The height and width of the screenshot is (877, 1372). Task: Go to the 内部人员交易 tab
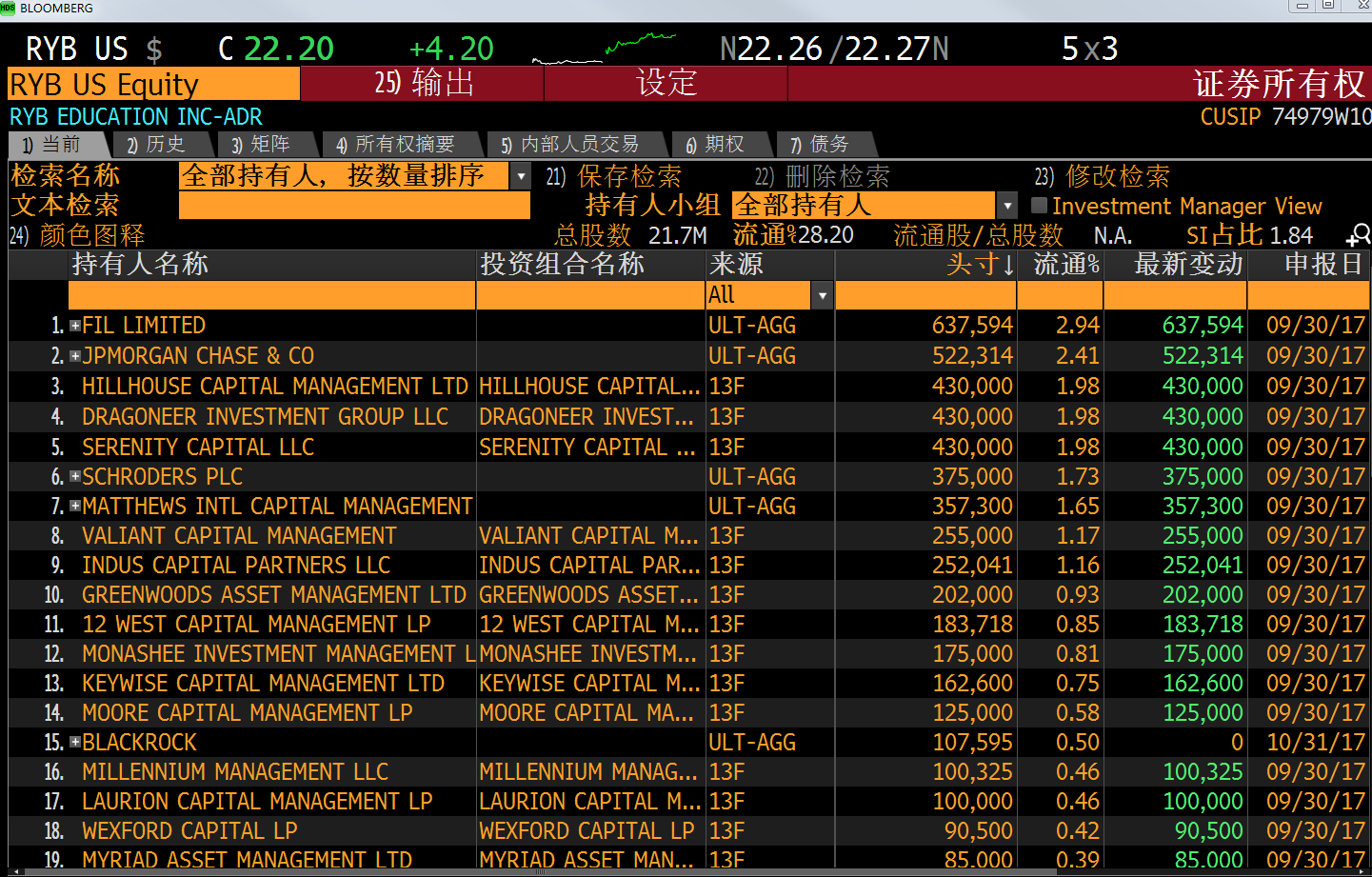[x=577, y=145]
